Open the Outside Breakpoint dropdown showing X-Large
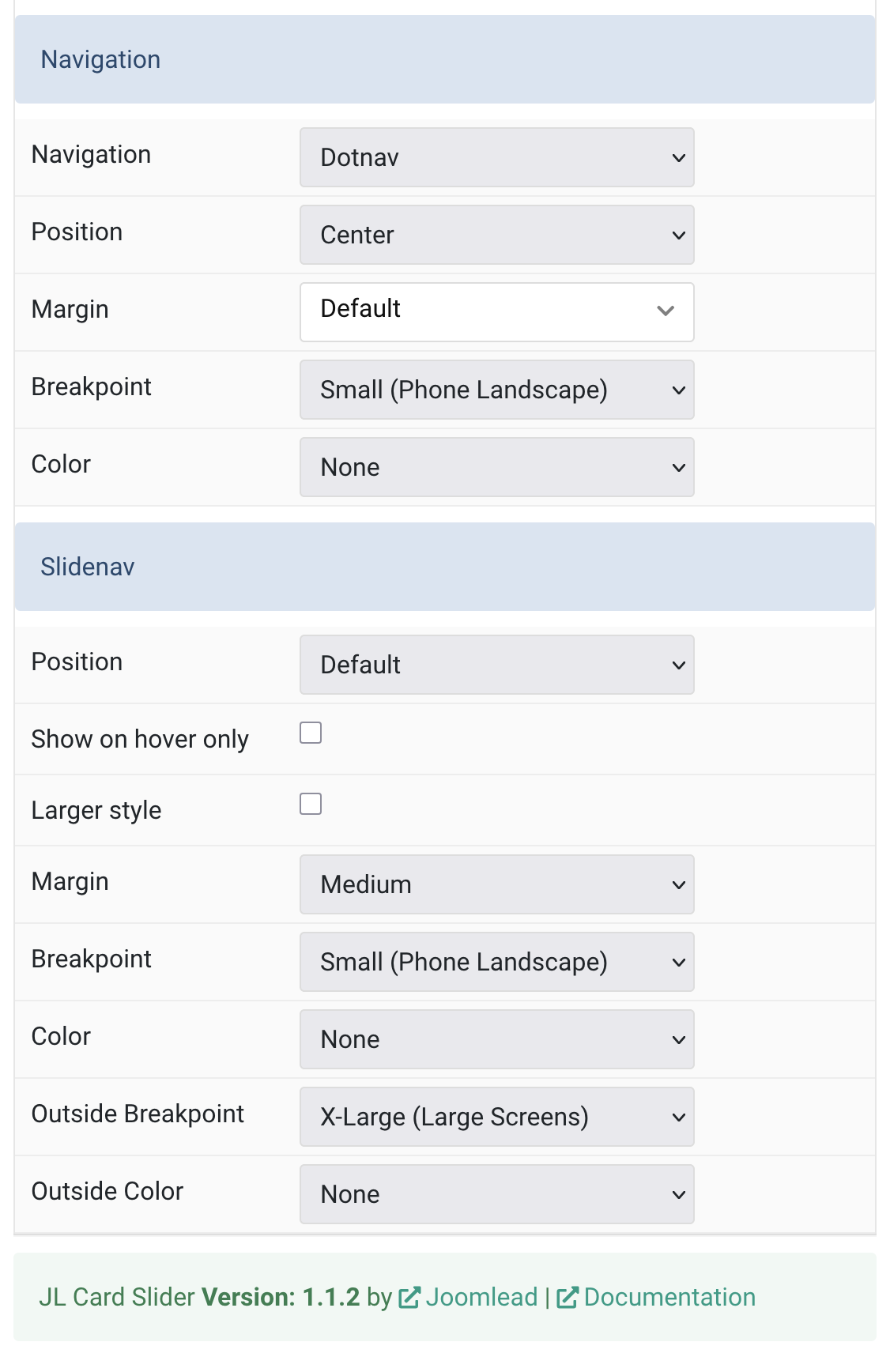Viewport: 890px width, 1372px height. [x=496, y=1117]
